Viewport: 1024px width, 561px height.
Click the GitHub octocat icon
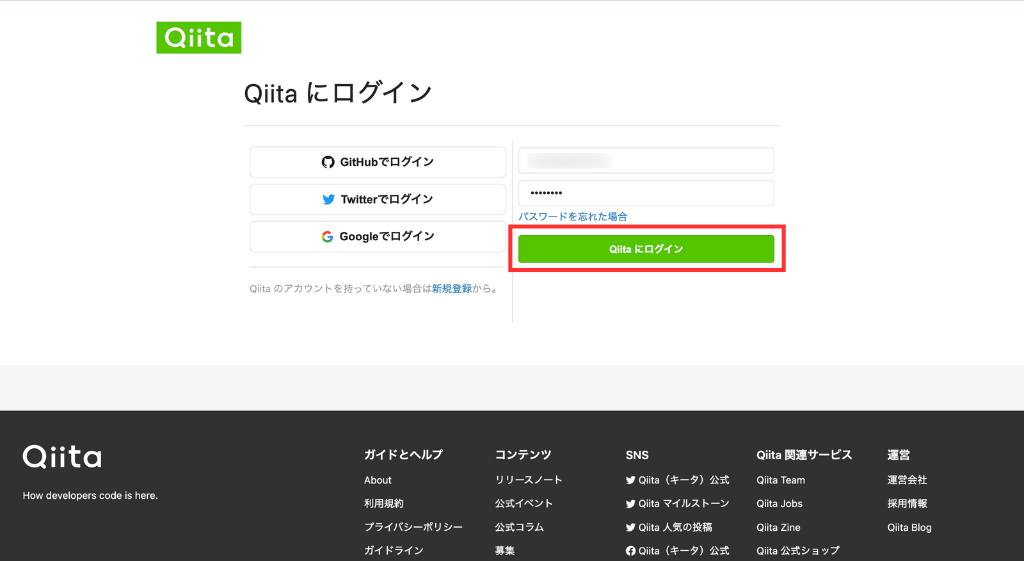[328, 162]
